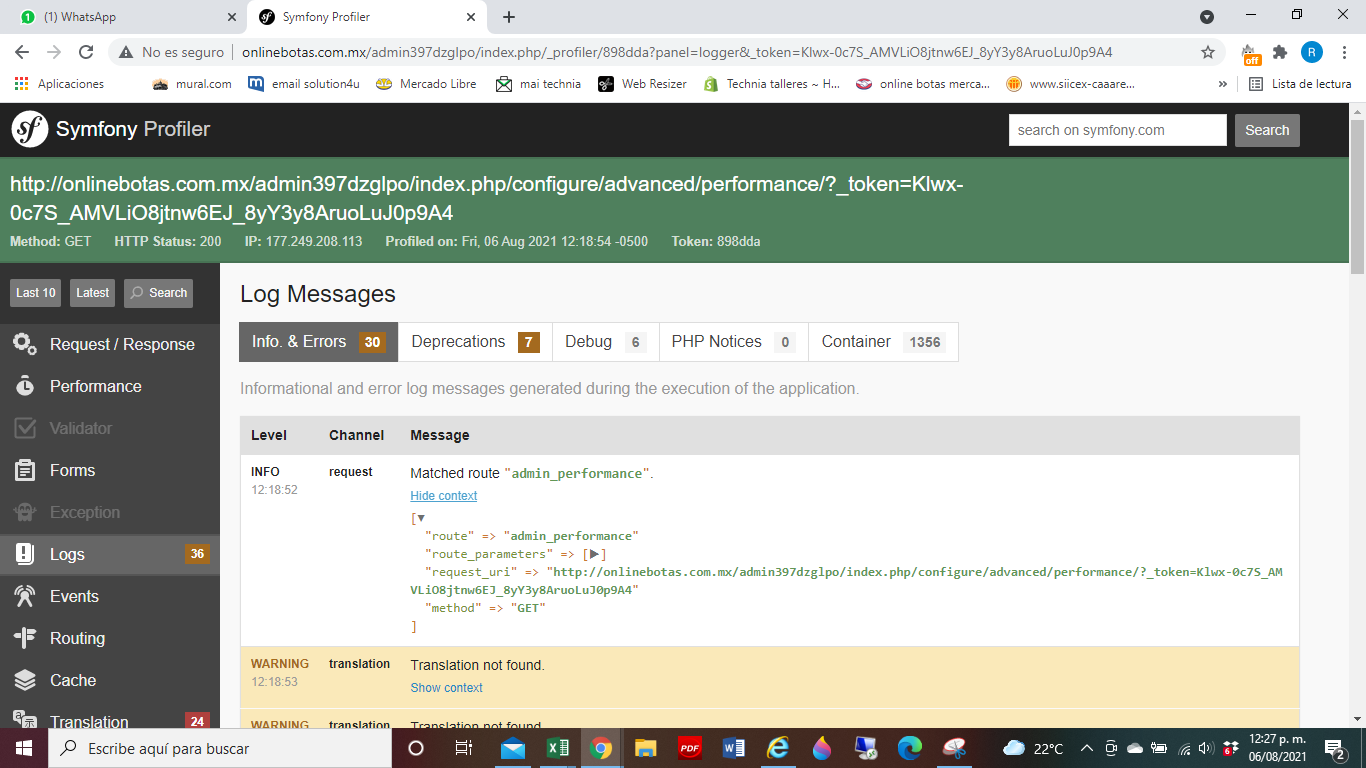Open the Container log tab

pyautogui.click(x=883, y=342)
